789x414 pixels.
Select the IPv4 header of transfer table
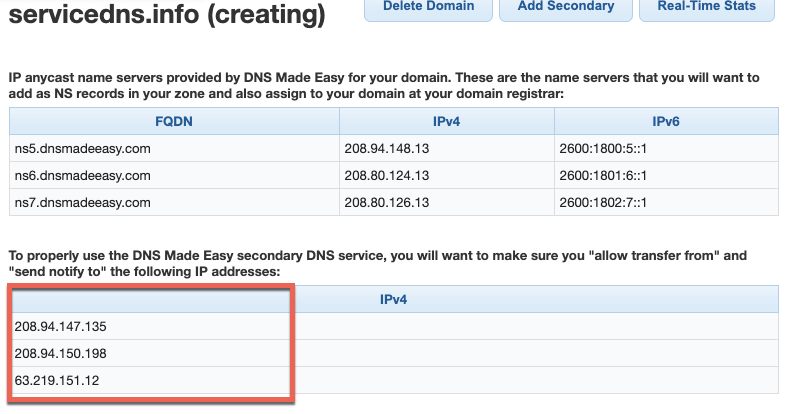point(393,299)
